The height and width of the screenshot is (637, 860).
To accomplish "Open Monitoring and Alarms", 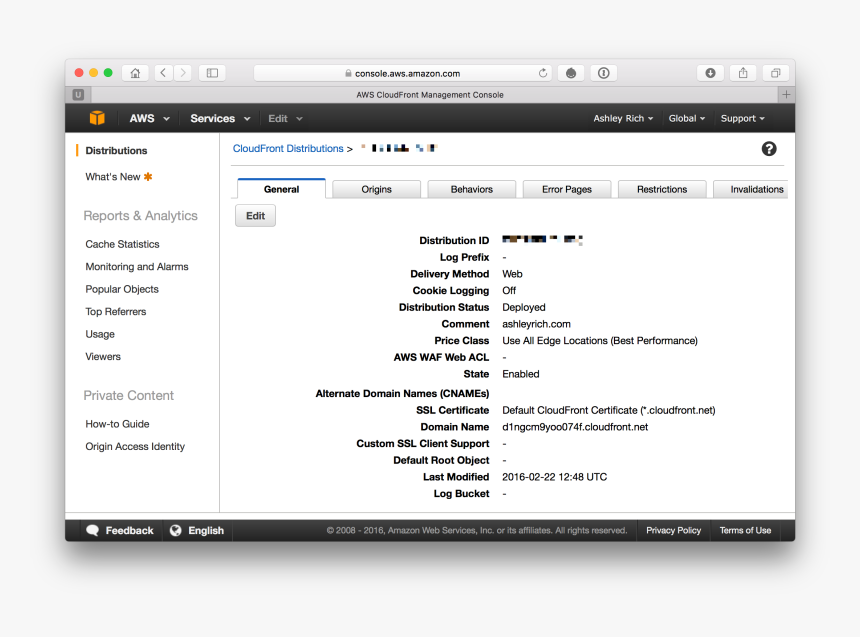I will tap(137, 267).
